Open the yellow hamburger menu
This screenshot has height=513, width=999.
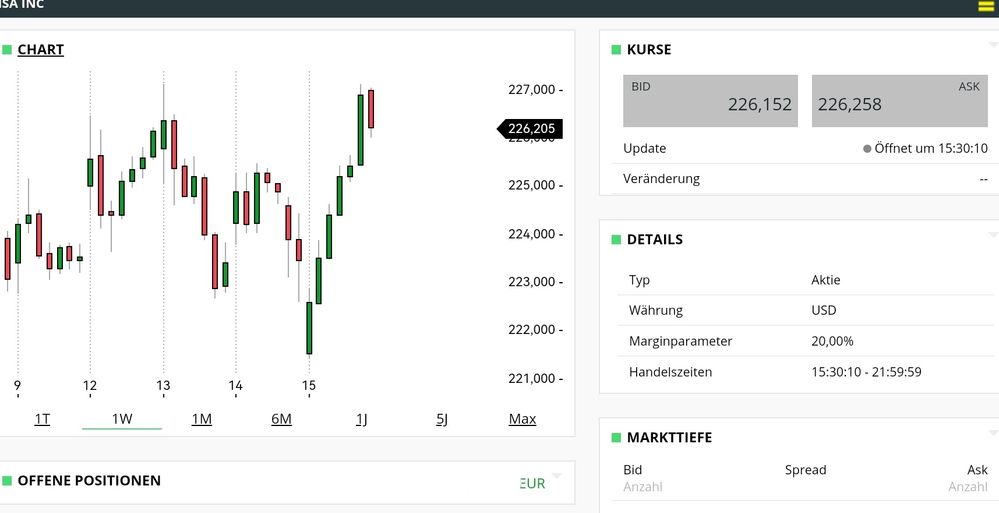tap(985, 6)
